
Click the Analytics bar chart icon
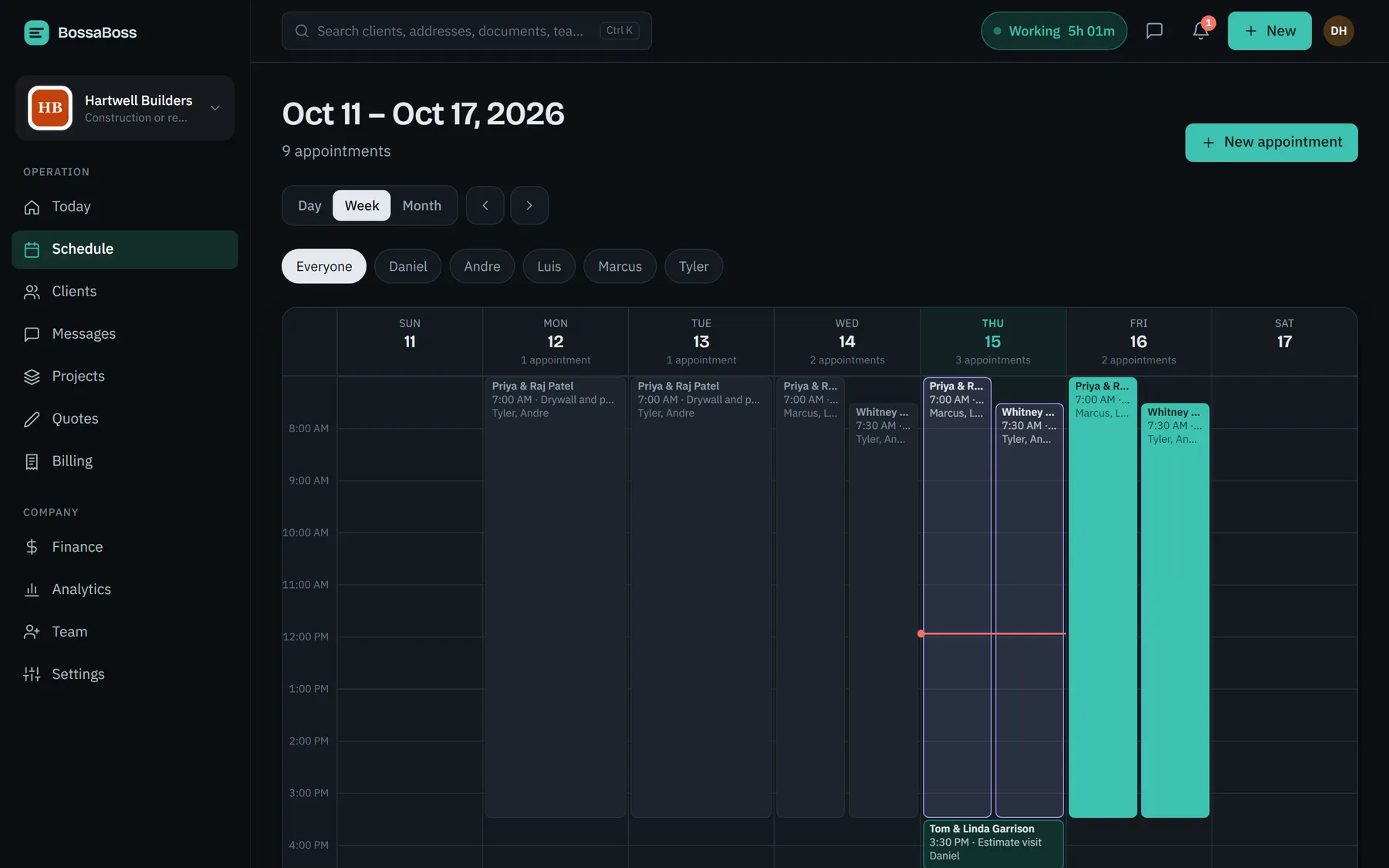pos(32,589)
